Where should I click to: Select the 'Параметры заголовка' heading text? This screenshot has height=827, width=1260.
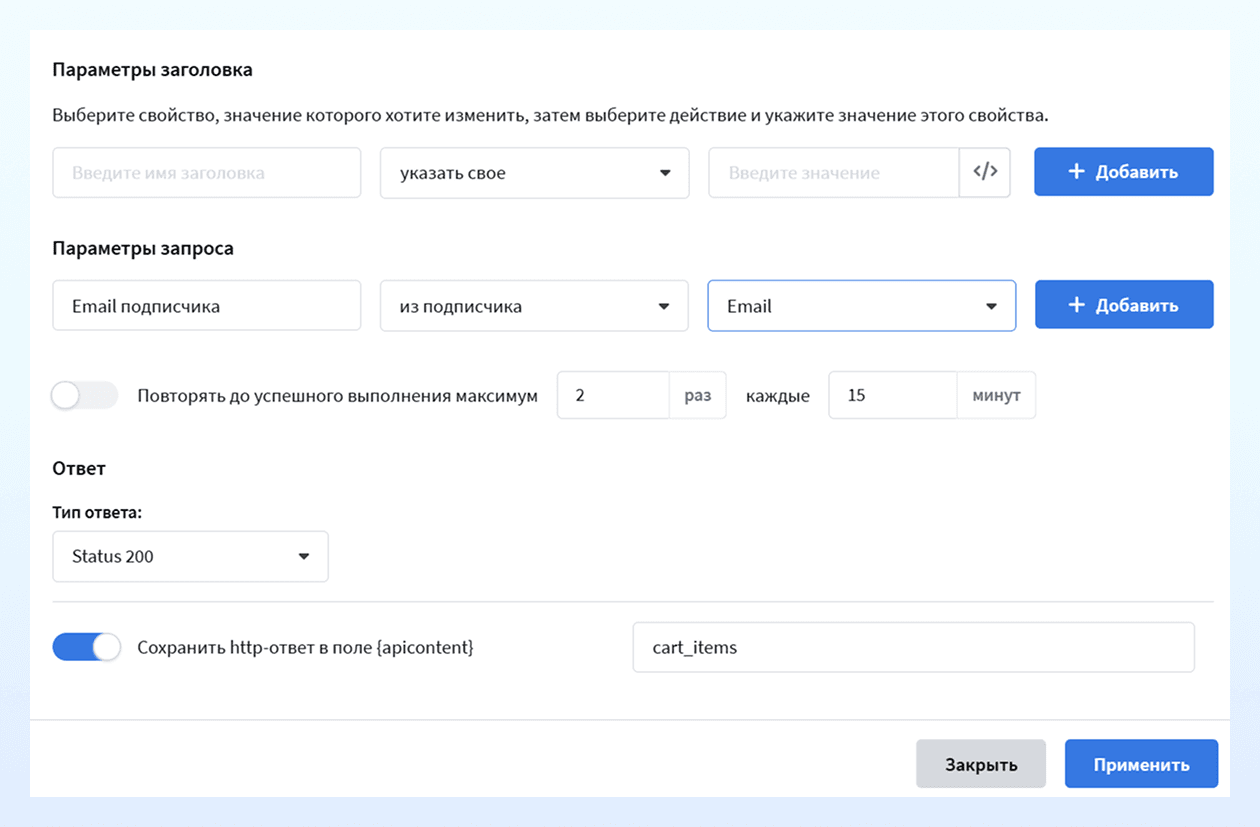152,70
